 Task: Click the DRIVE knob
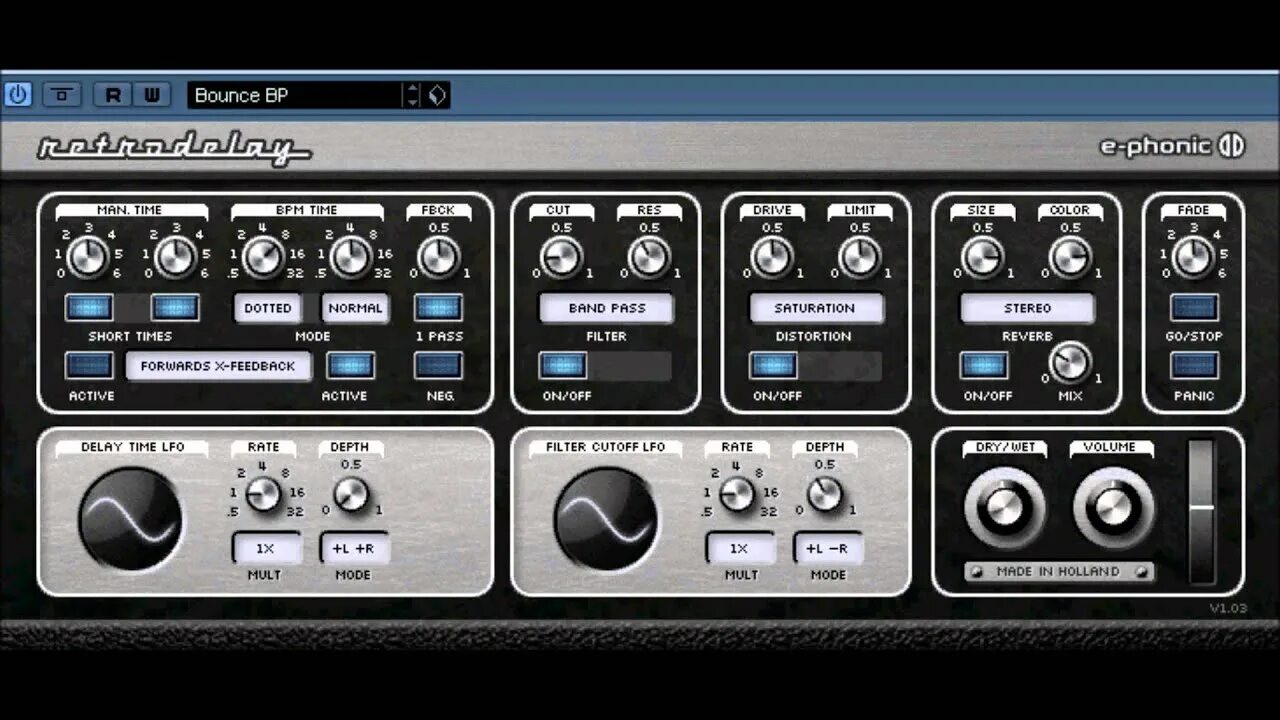772,257
